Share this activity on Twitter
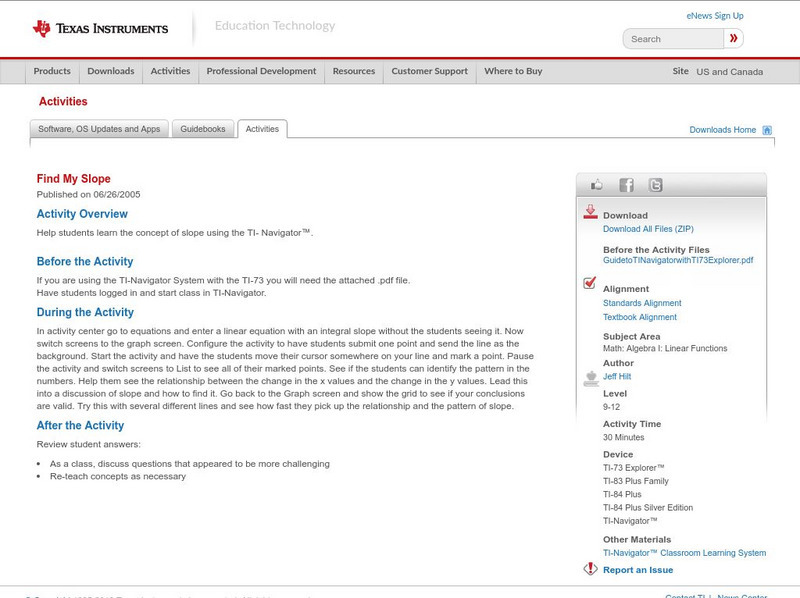800x598 pixels. [657, 184]
